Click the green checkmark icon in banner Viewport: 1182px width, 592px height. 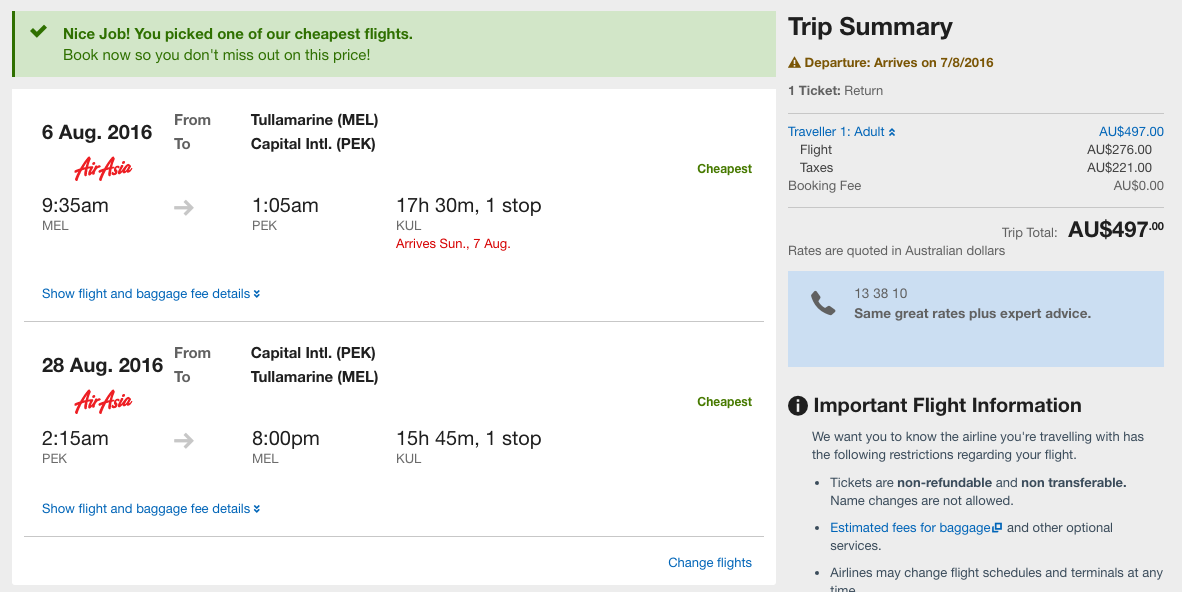(38, 32)
